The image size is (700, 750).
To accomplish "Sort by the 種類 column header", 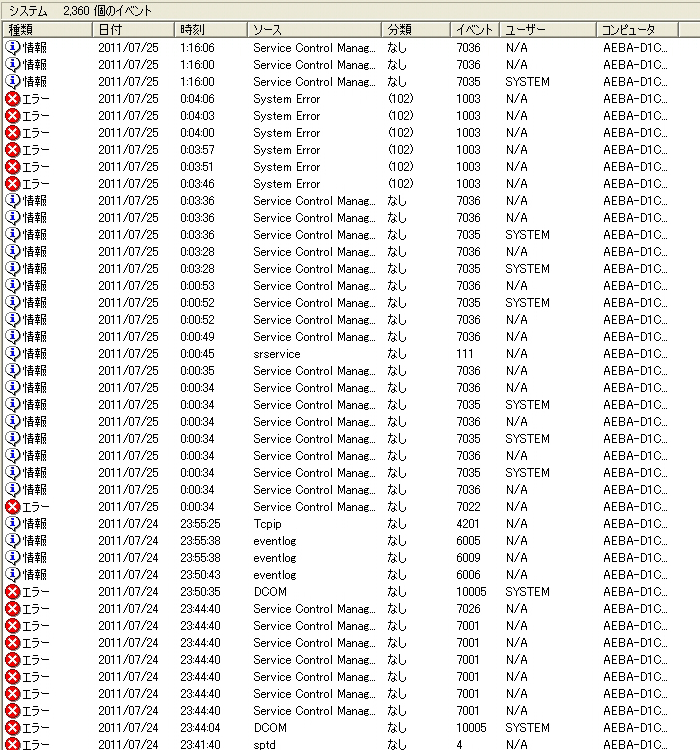I will (47, 30).
